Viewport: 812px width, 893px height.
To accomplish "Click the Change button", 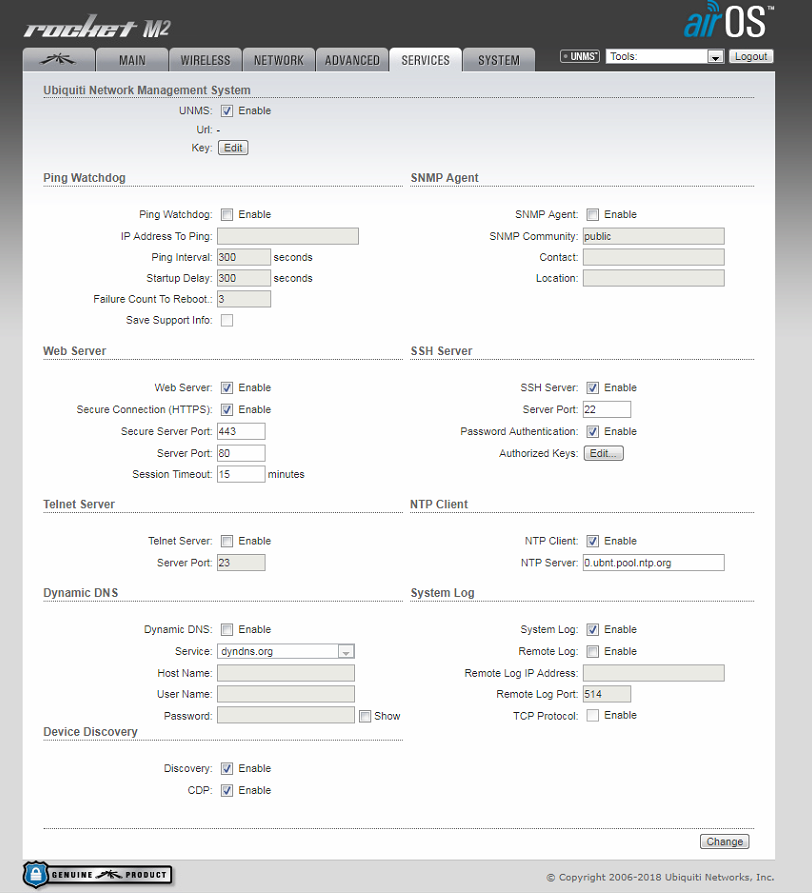I will (x=725, y=842).
